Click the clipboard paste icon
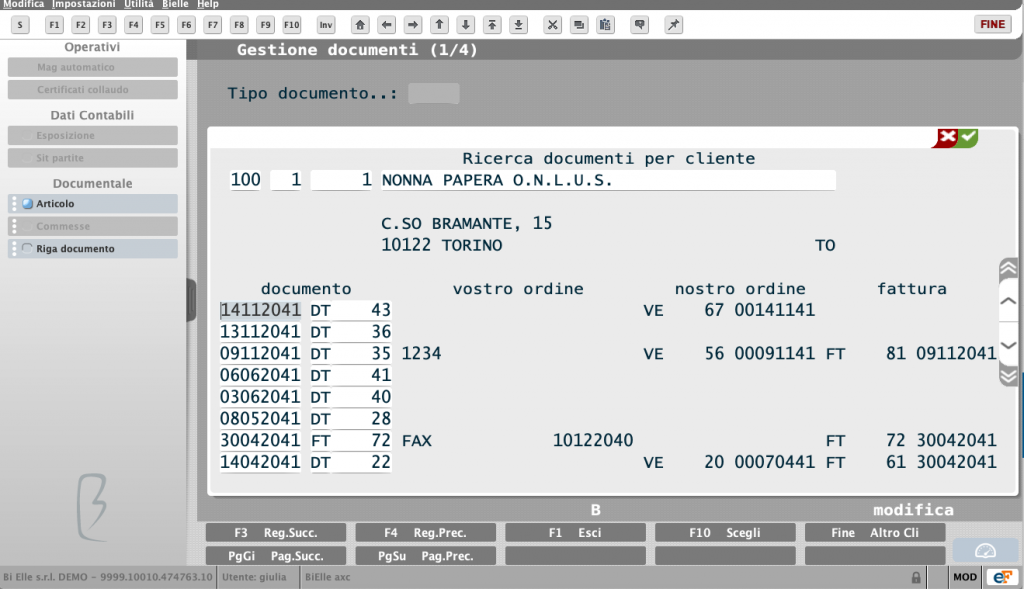 [x=605, y=25]
